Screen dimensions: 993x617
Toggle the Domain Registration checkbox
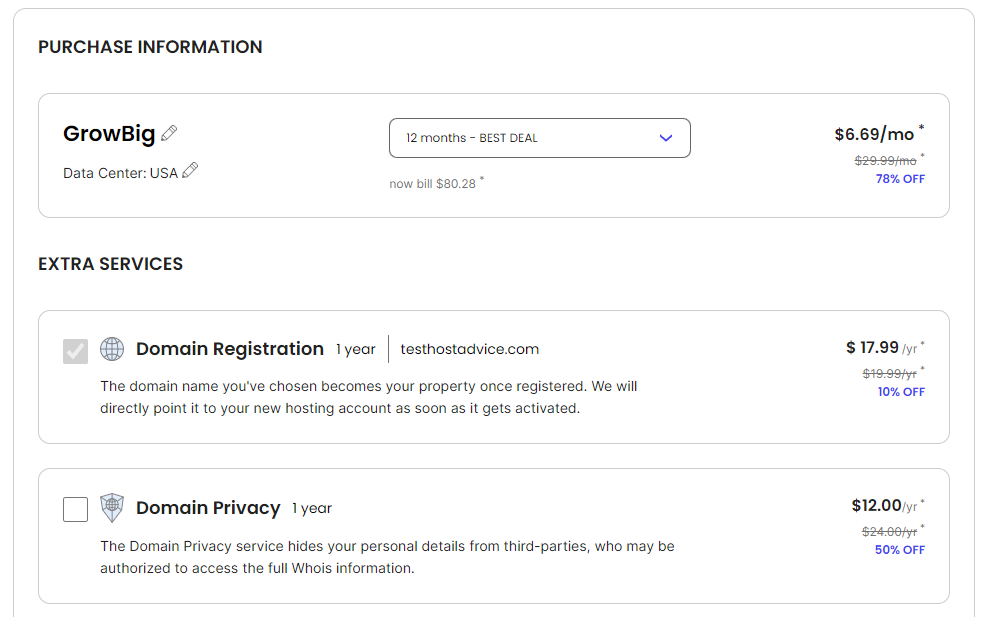coord(75,351)
